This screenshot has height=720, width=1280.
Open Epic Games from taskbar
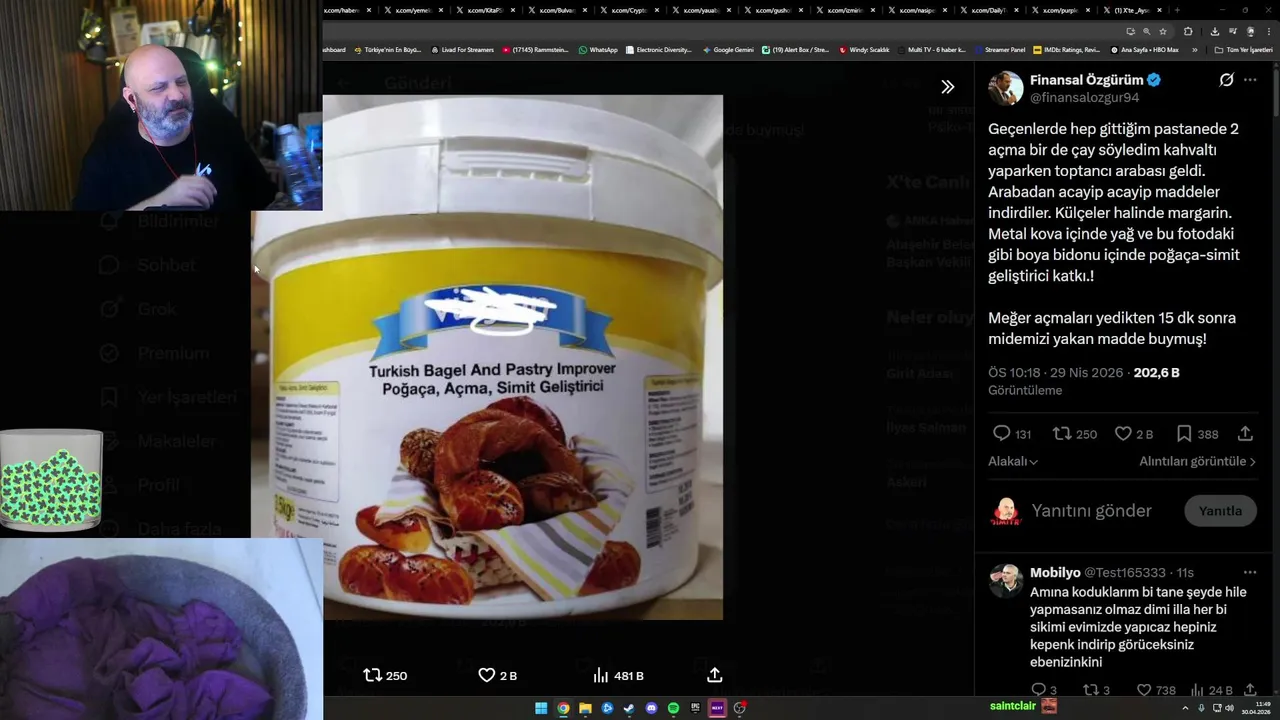click(695, 708)
